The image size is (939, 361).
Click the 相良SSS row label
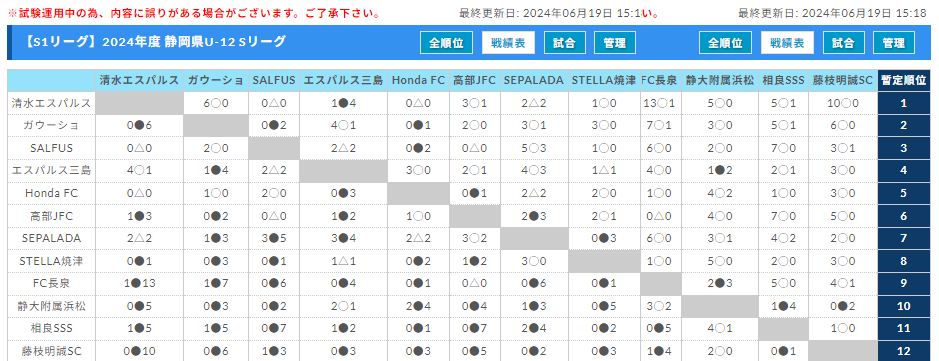point(52,329)
